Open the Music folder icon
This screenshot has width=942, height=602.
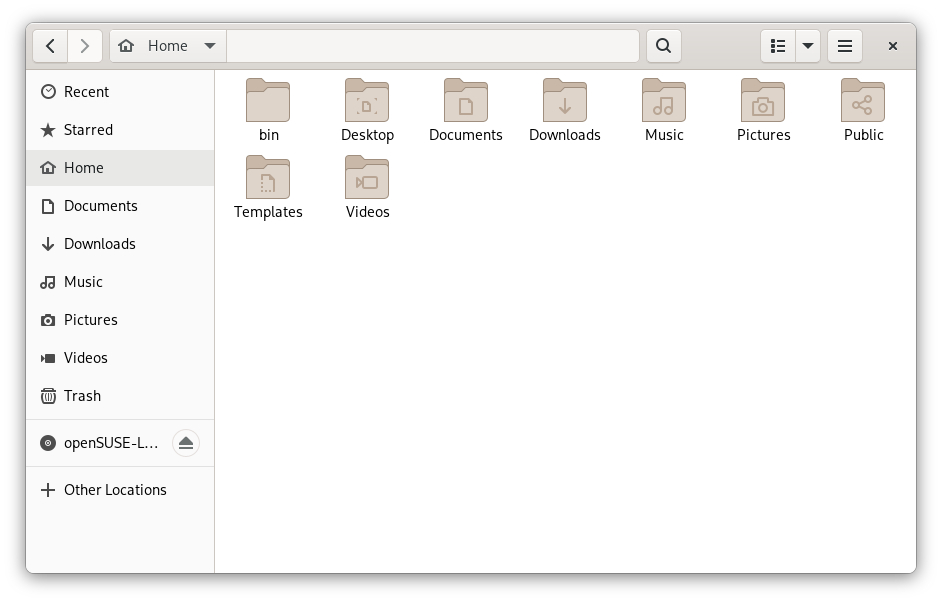click(664, 101)
